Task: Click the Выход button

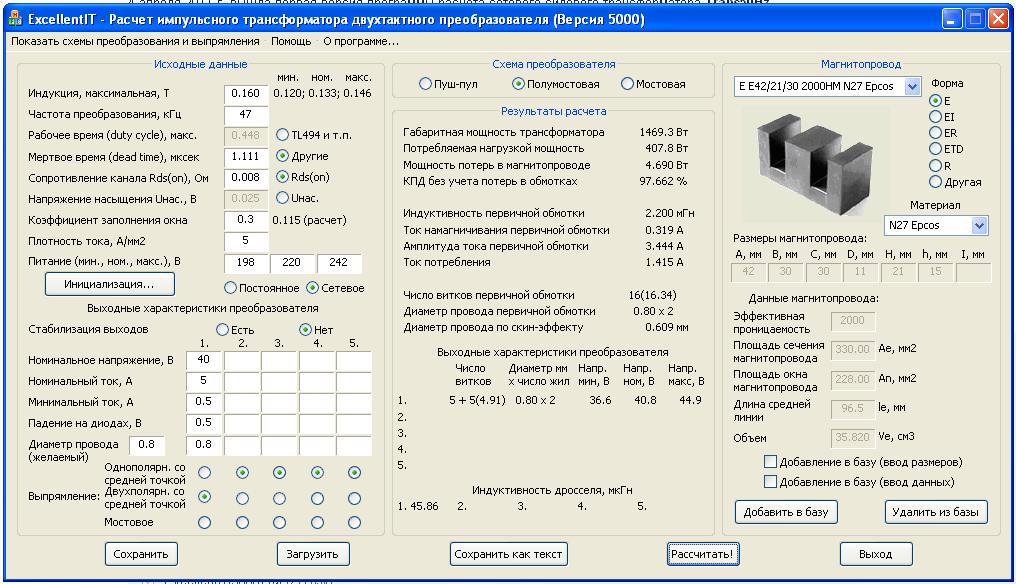Action: point(876,554)
